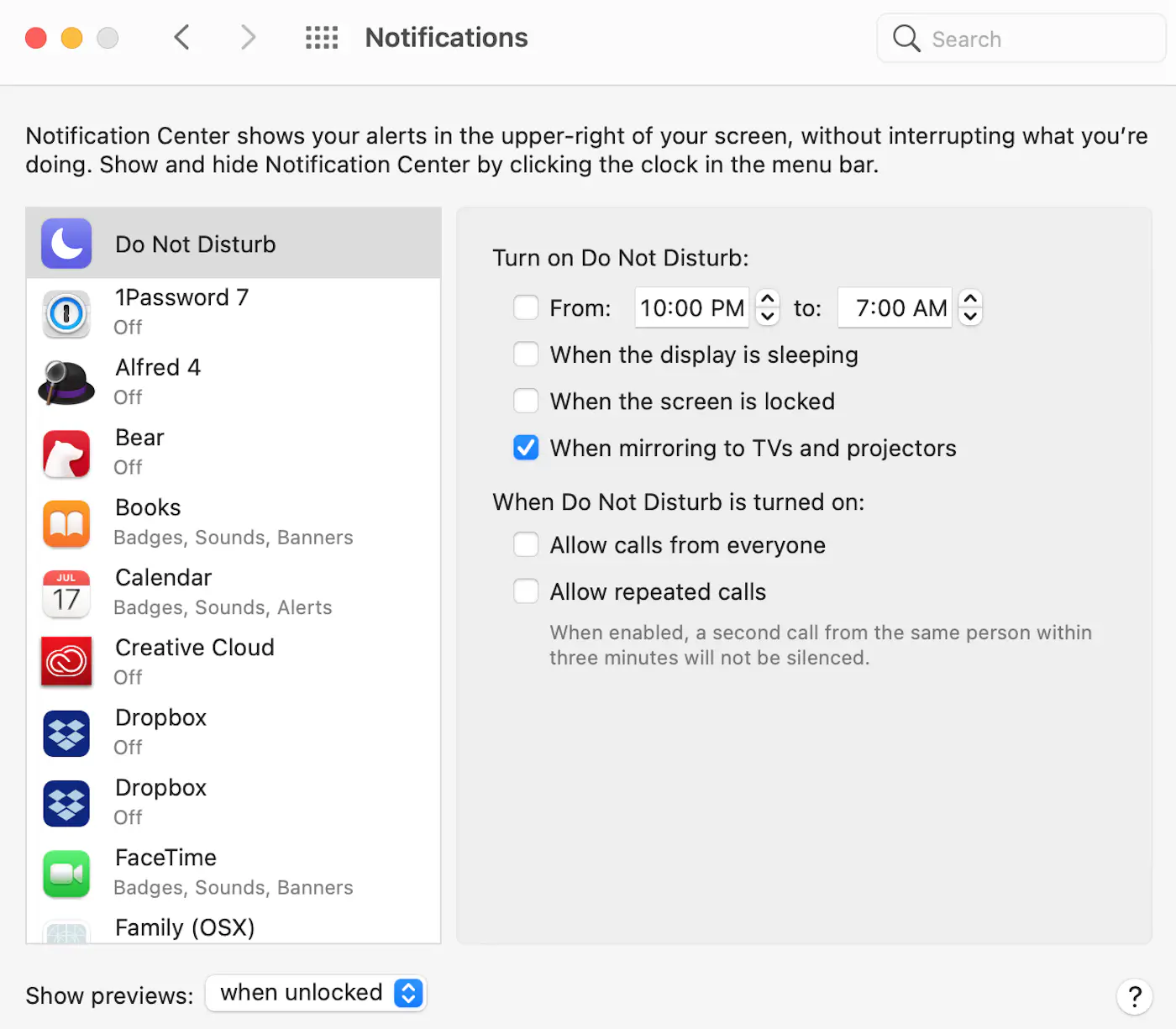Screen dimensions: 1176x1029
Task: Check 'When the display is sleeping'
Action: tap(526, 354)
